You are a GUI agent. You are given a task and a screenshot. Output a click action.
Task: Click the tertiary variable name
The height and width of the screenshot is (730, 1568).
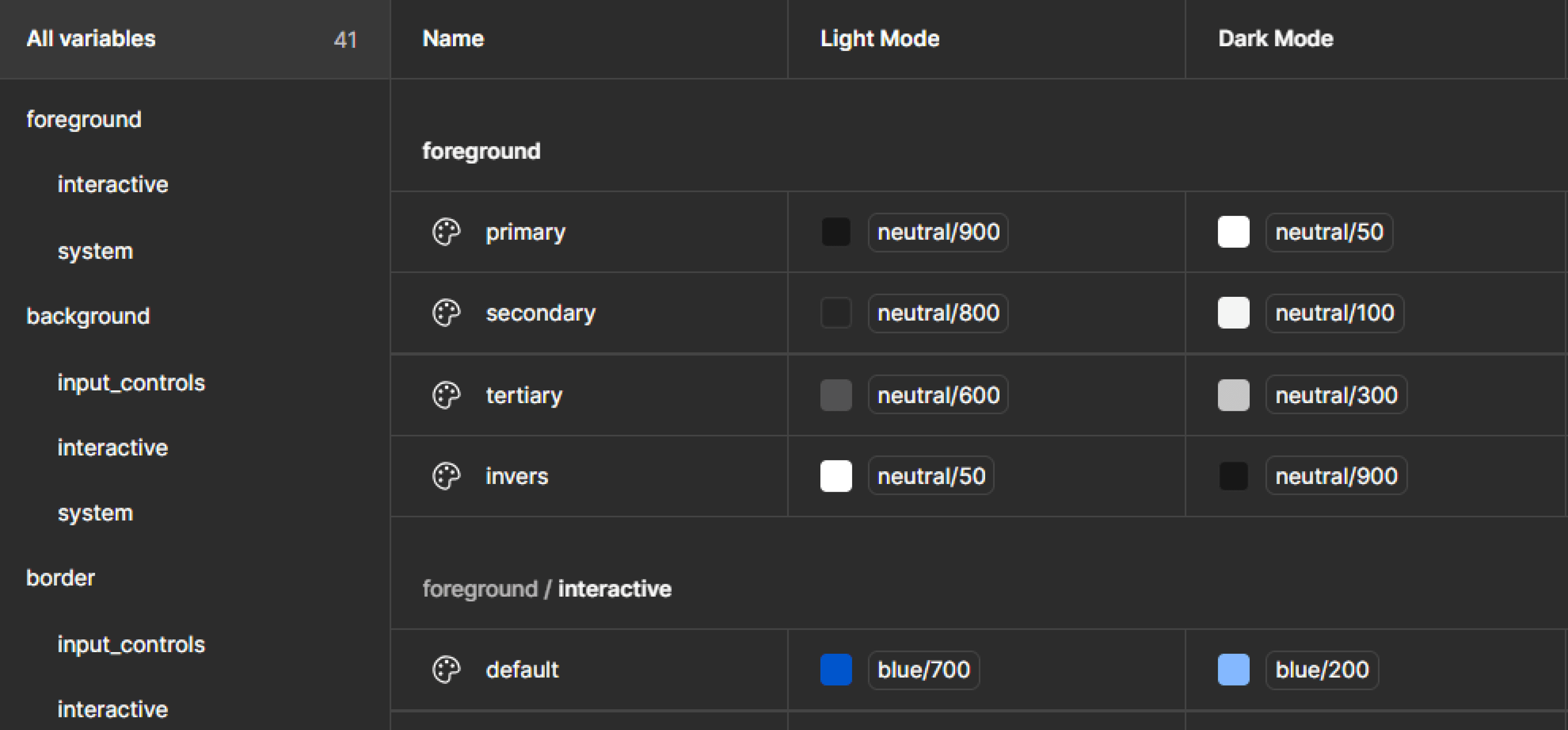click(x=524, y=395)
